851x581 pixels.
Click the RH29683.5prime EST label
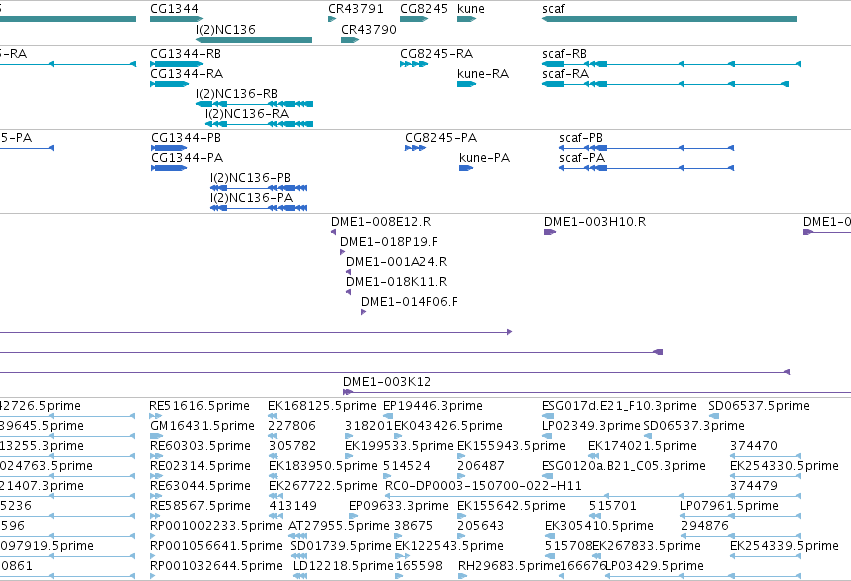click(509, 565)
